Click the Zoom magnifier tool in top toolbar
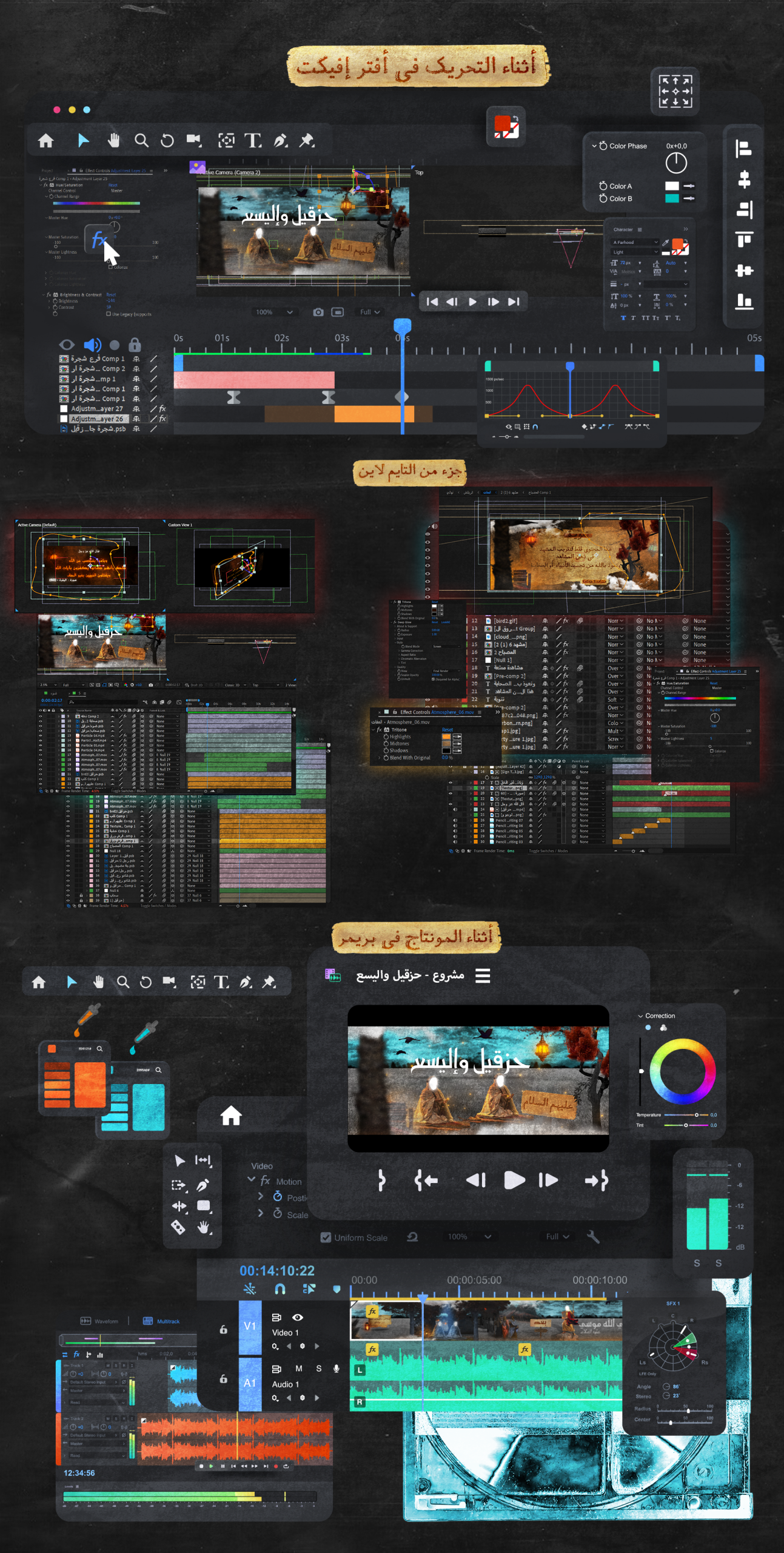The height and width of the screenshot is (1553, 784). (141, 141)
